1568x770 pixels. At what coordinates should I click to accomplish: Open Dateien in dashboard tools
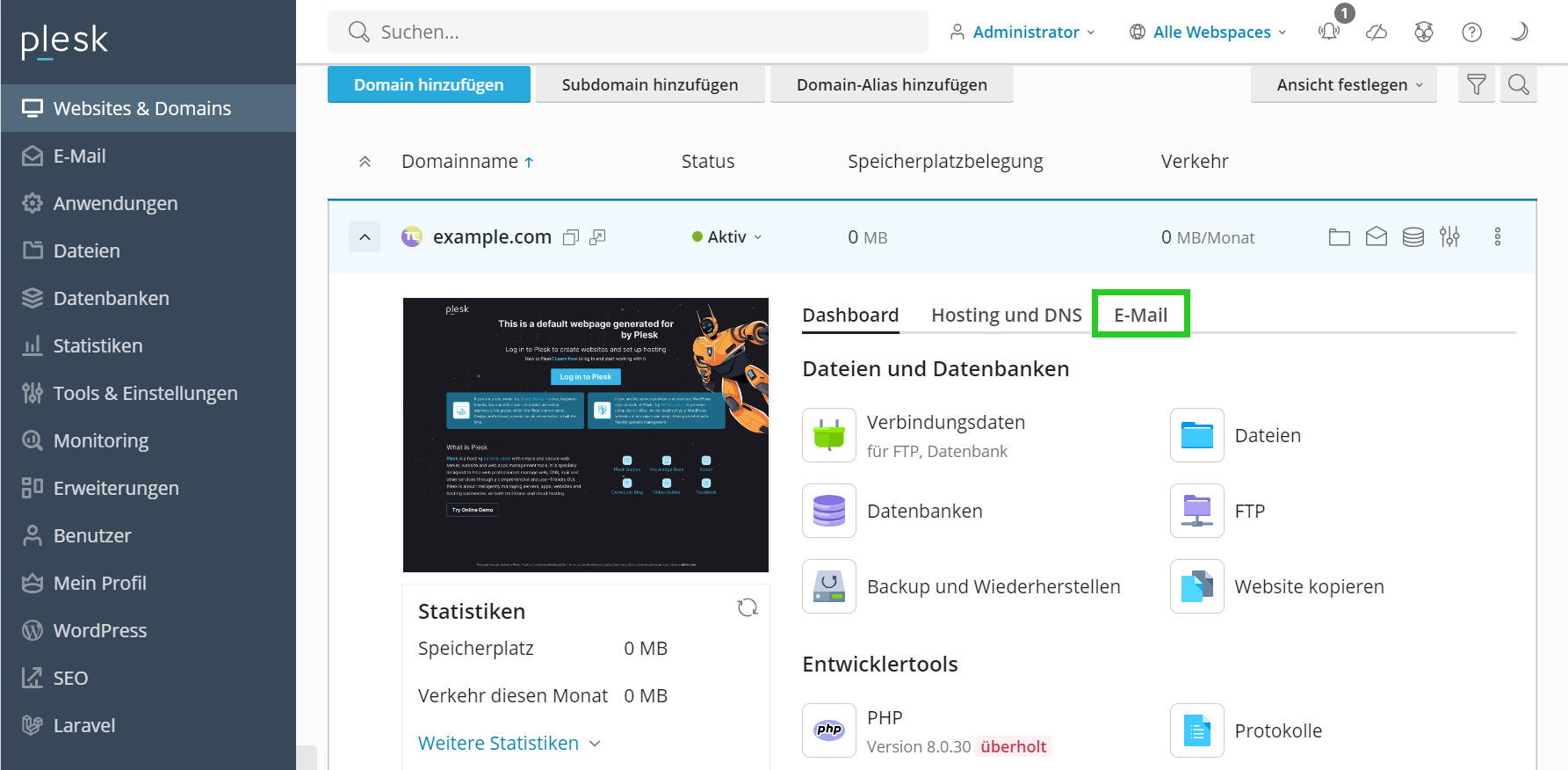pyautogui.click(x=1236, y=435)
